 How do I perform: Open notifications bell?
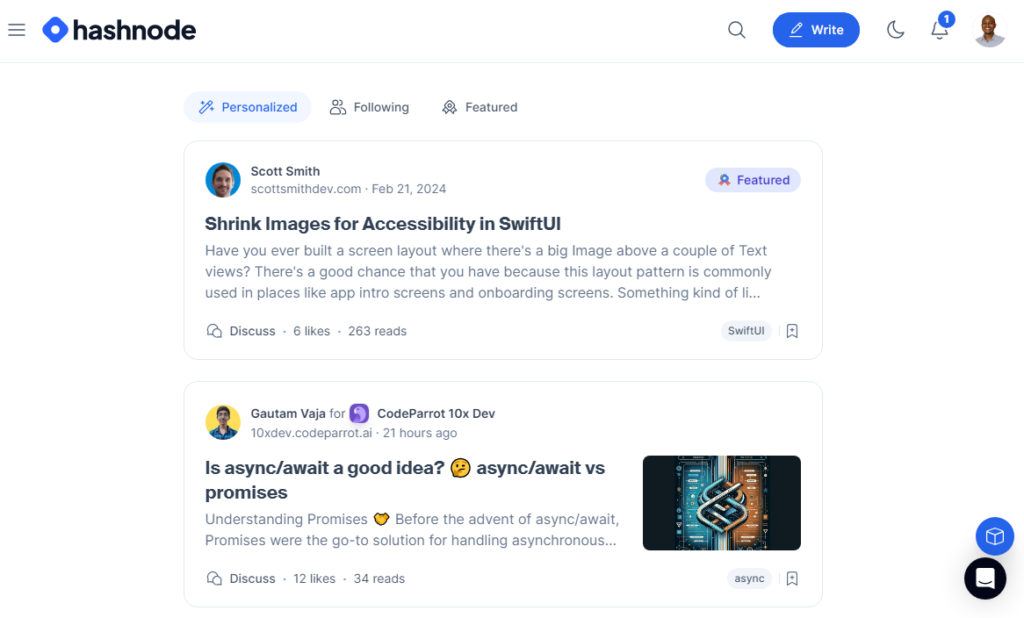click(x=940, y=29)
